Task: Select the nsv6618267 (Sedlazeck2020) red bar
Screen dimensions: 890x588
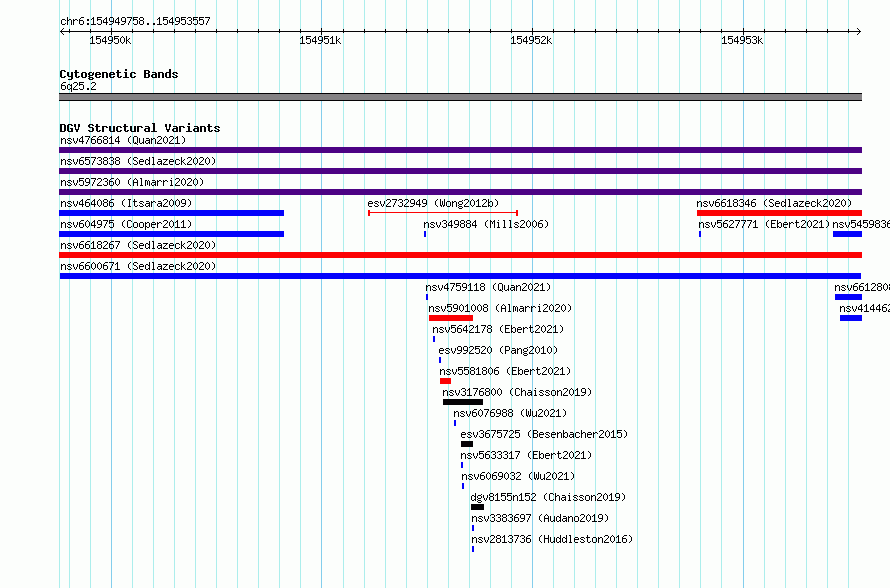Action: [x=460, y=255]
